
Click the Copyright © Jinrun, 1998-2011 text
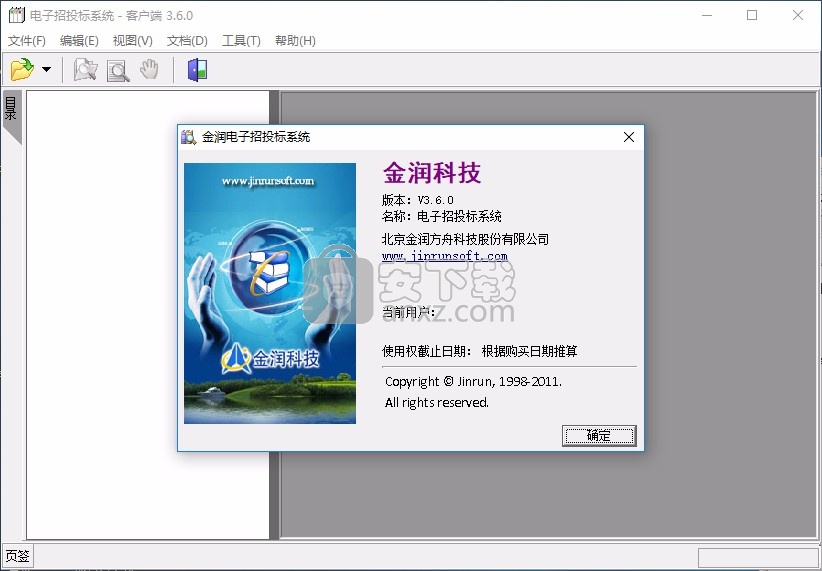pyautogui.click(x=473, y=382)
